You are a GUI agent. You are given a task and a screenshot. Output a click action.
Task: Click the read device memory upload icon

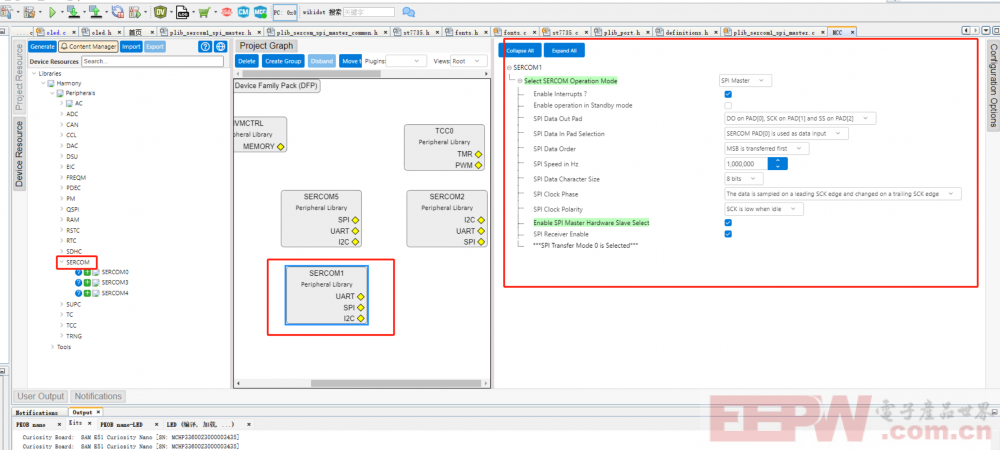coord(94,11)
